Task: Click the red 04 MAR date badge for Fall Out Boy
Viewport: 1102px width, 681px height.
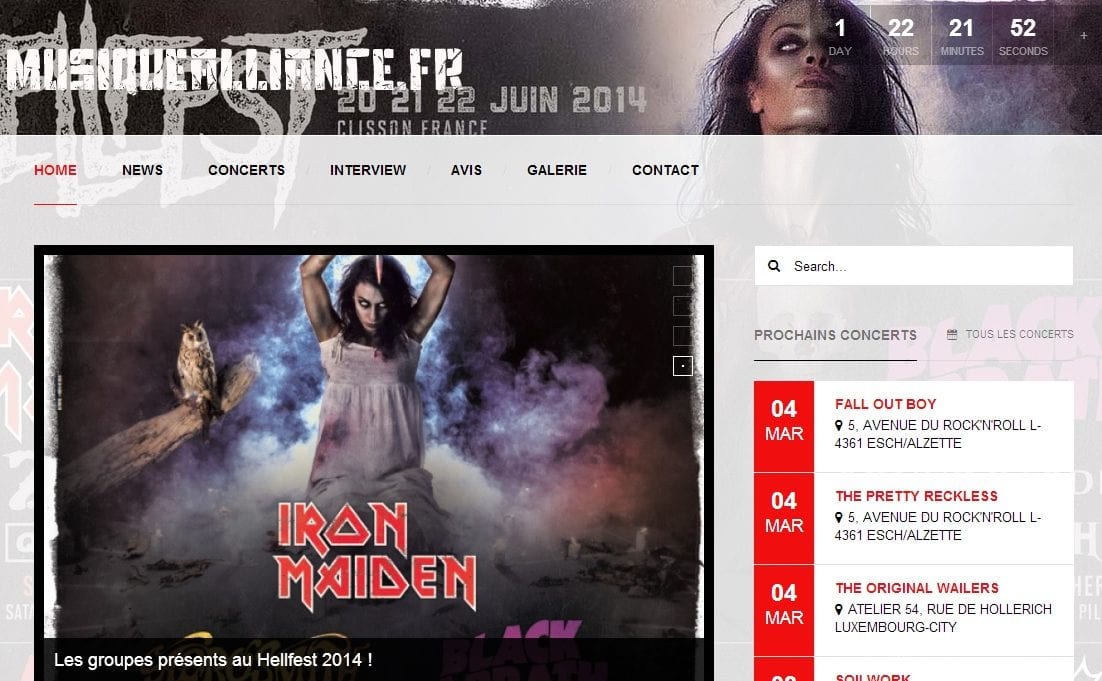Action: pos(784,427)
